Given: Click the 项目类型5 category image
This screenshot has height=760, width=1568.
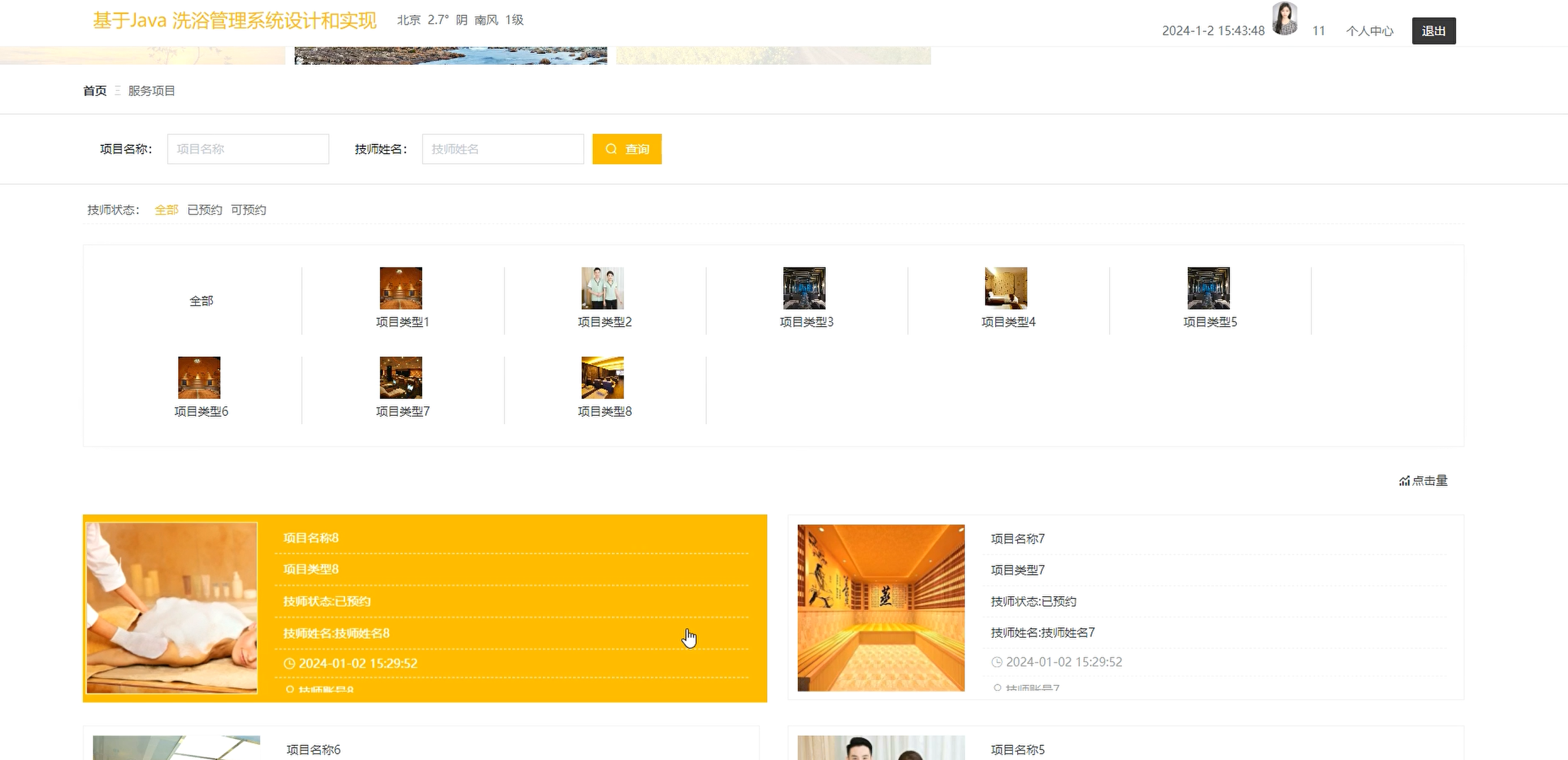Looking at the screenshot, I should point(1208,288).
